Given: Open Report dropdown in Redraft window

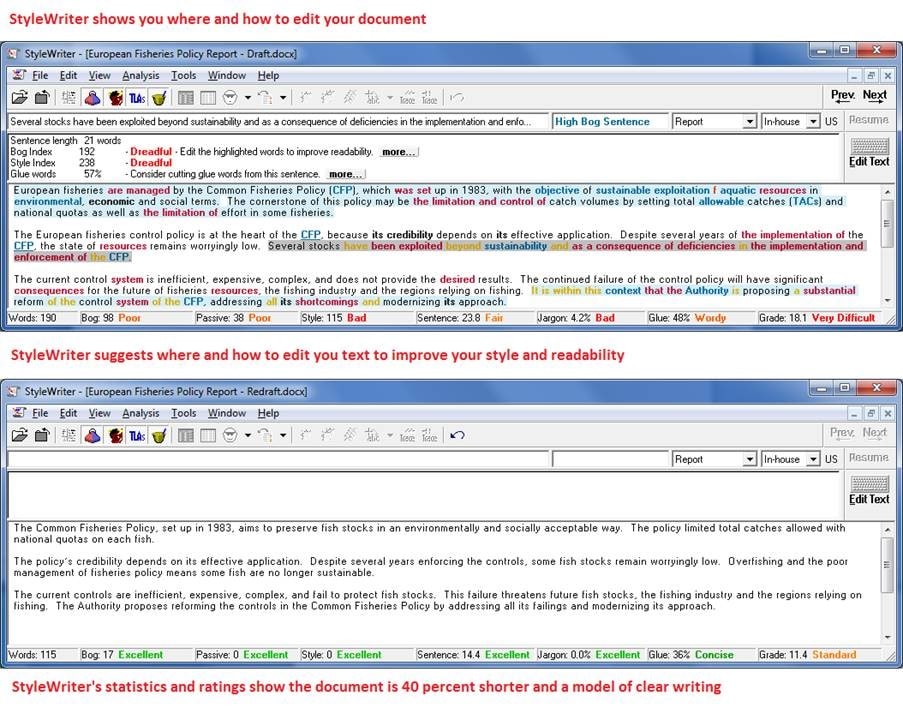Looking at the screenshot, I should pos(749,459).
